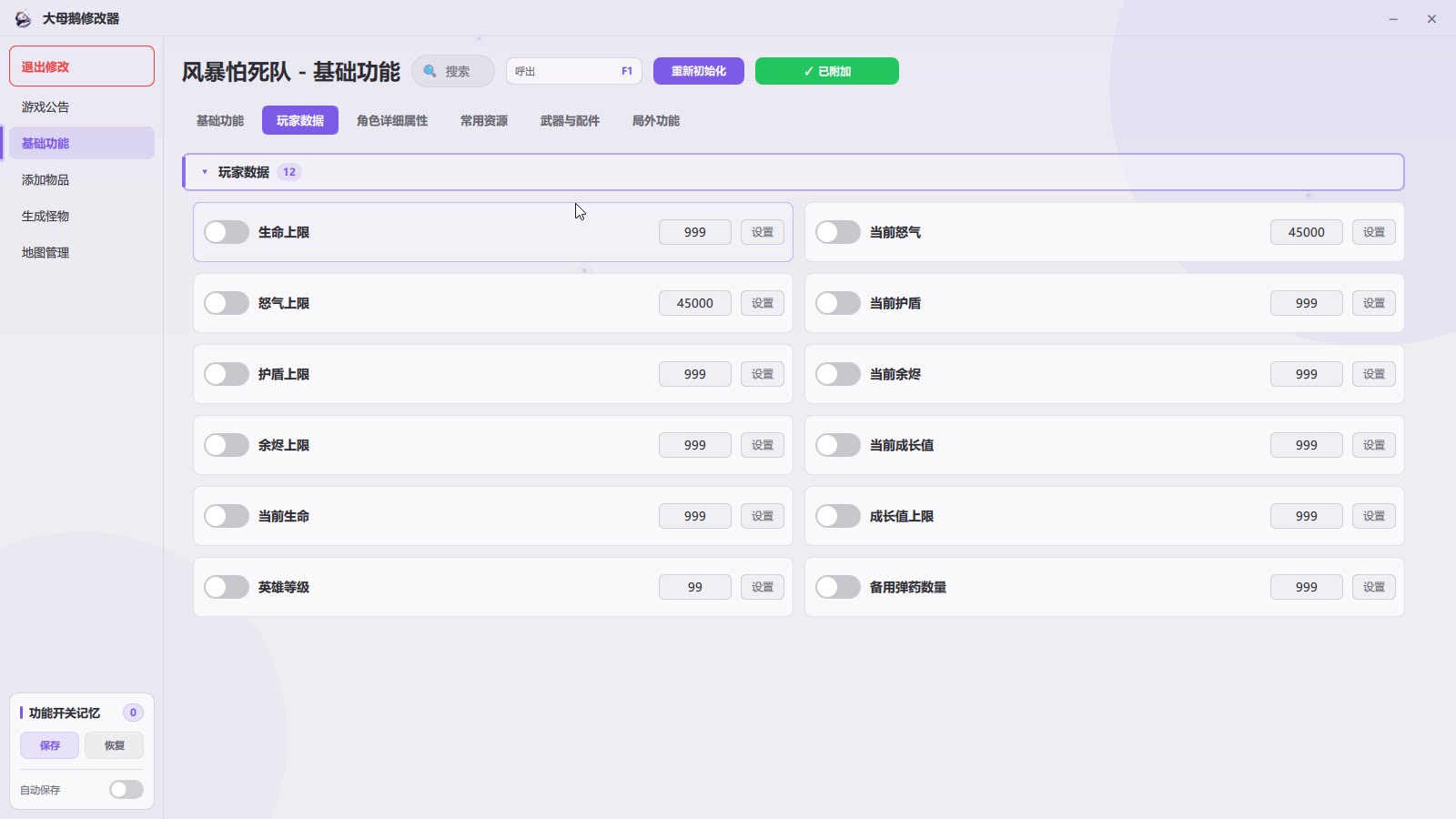Toggle the 当前怒气 switch
Image resolution: width=1456 pixels, height=819 pixels.
click(838, 232)
